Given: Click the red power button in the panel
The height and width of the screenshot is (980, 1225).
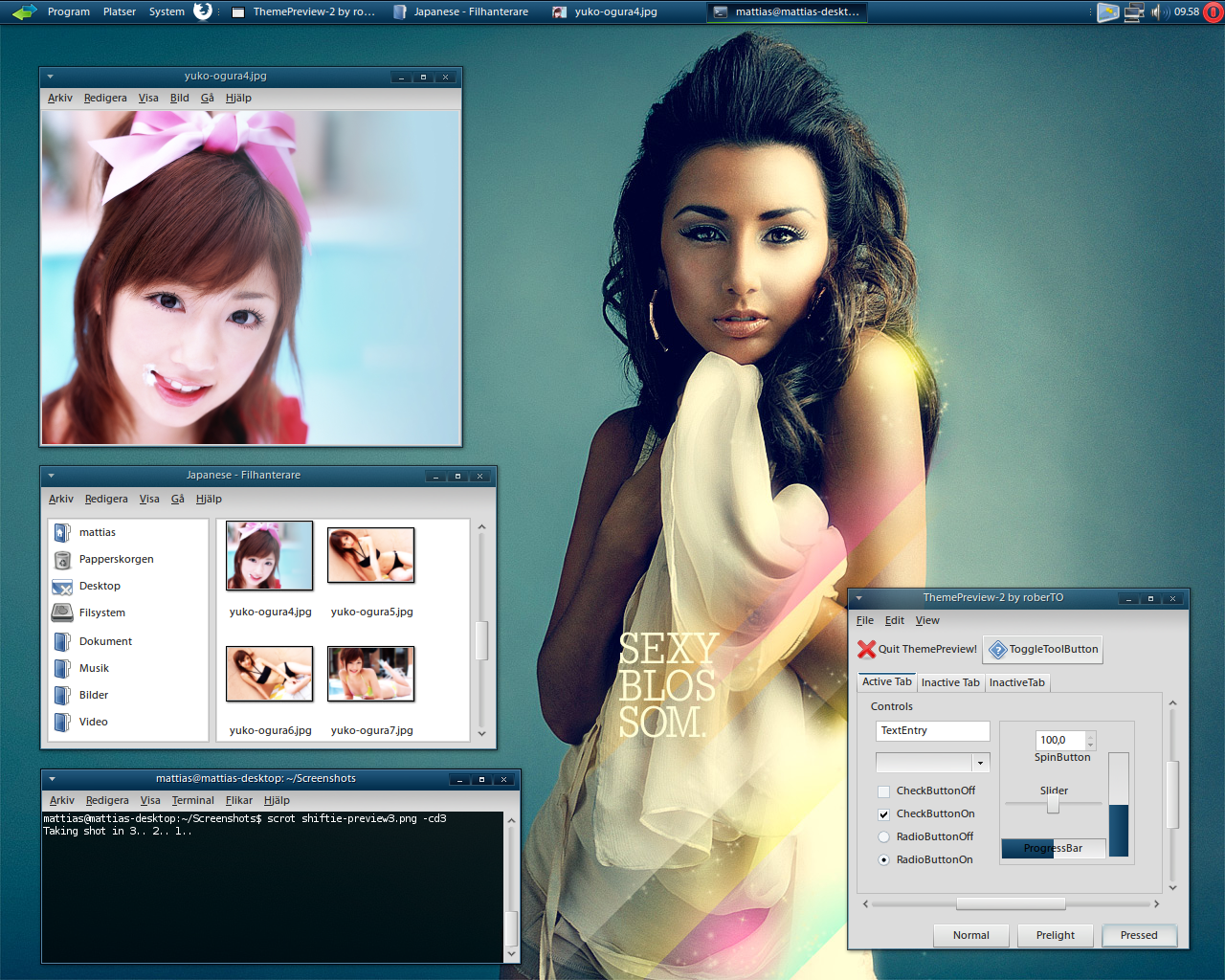Looking at the screenshot, I should pyautogui.click(x=1213, y=12).
